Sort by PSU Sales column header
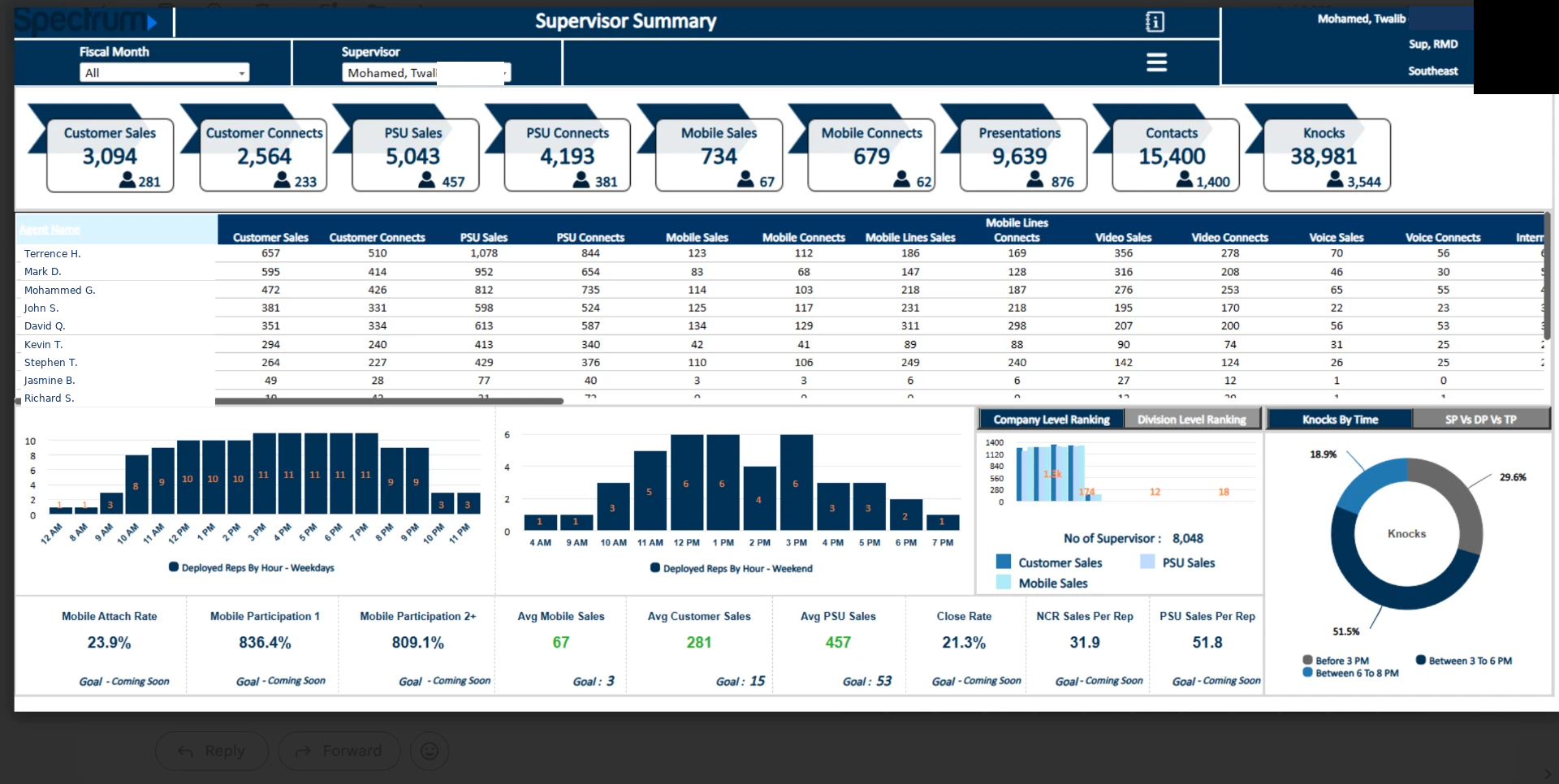1559x784 pixels. [x=484, y=238]
